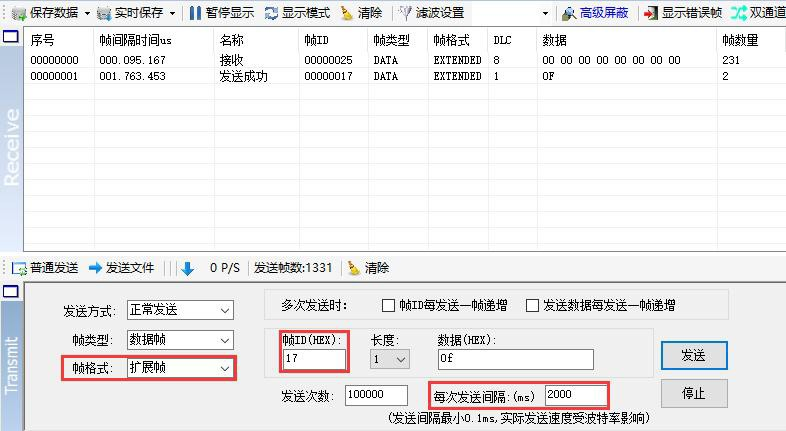
Task: Open the frame format (帧格式) dropdown
Action: pyautogui.click(x=224, y=368)
